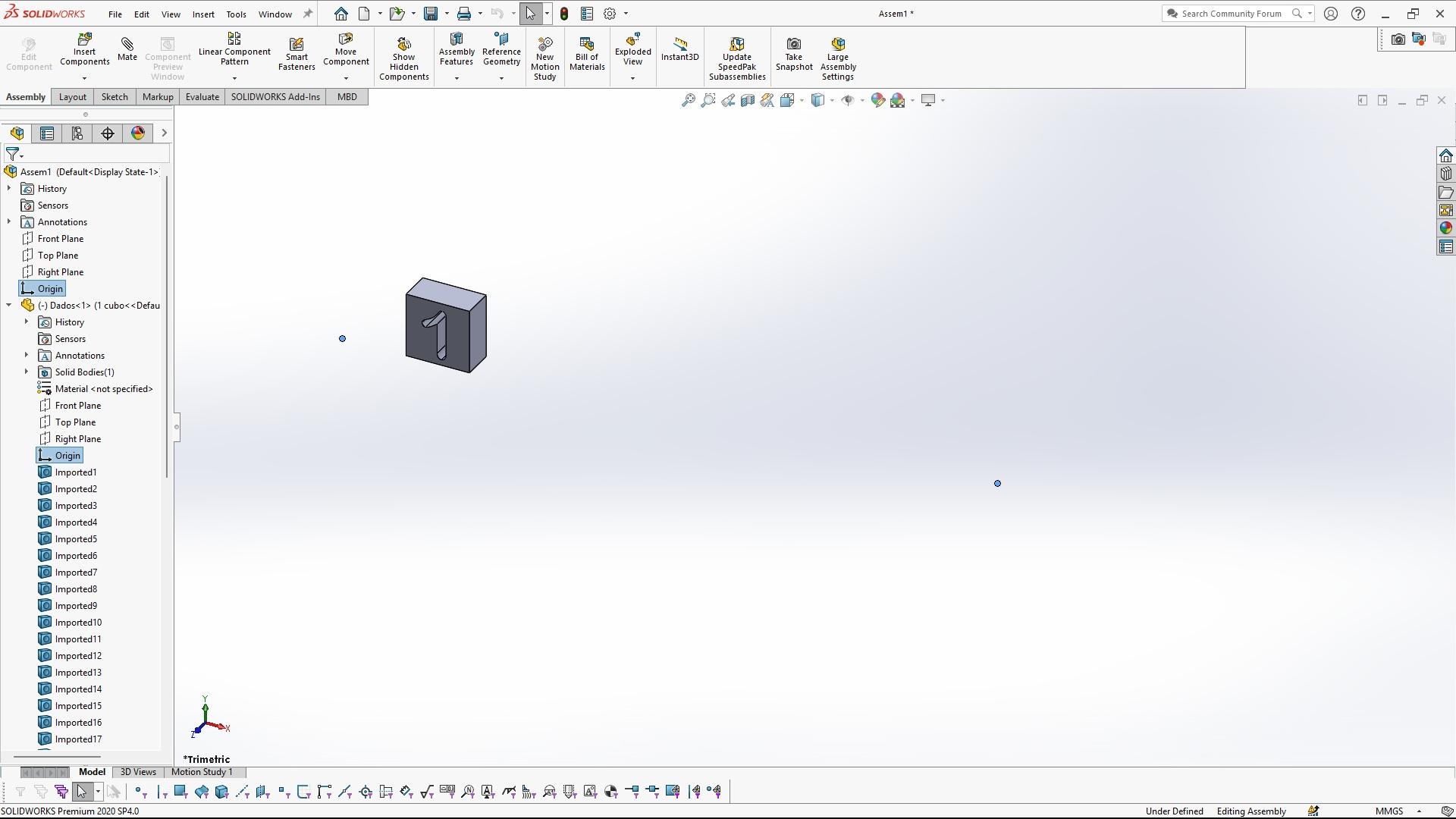
Task: Switch to the SOLIDWORKS Add-Ins tab
Action: [275, 97]
